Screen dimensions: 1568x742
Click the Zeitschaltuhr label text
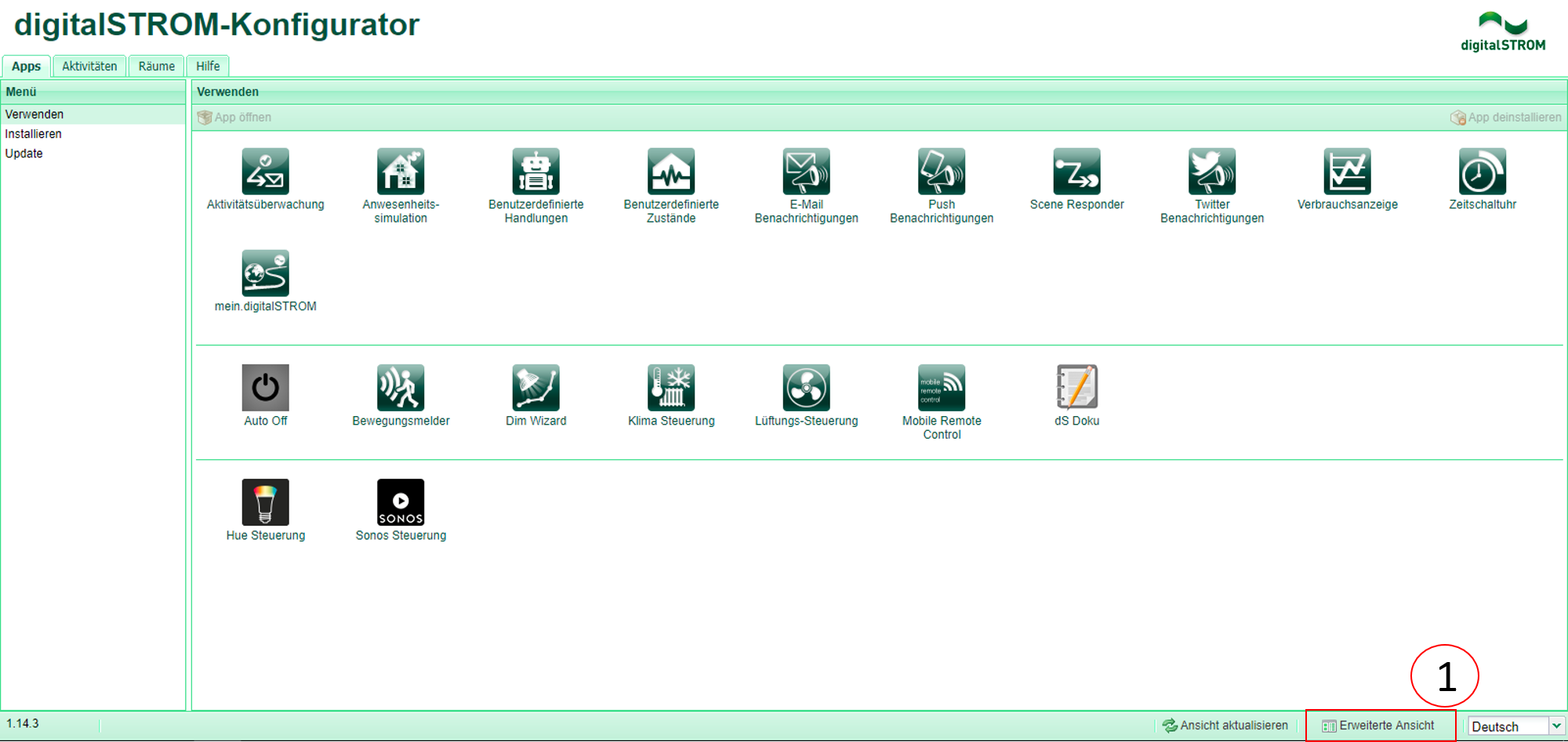[1483, 205]
